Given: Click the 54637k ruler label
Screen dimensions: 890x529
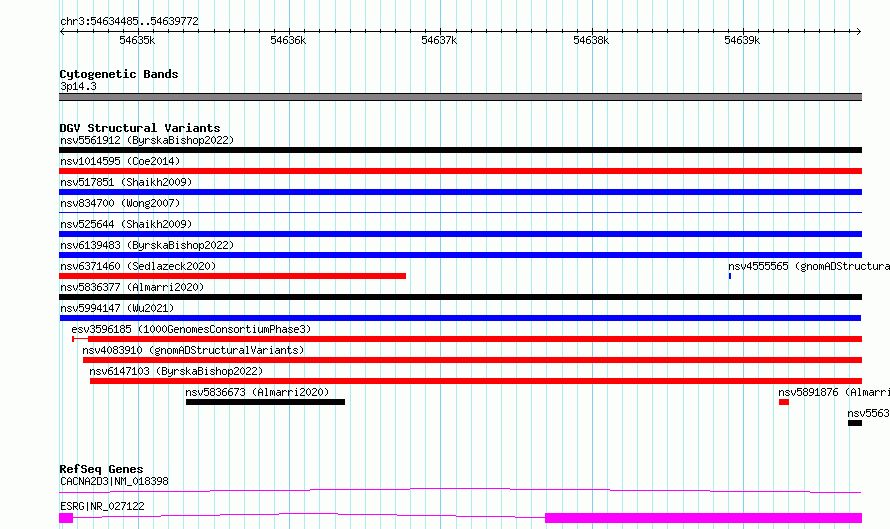Looking at the screenshot, I should coord(439,40).
